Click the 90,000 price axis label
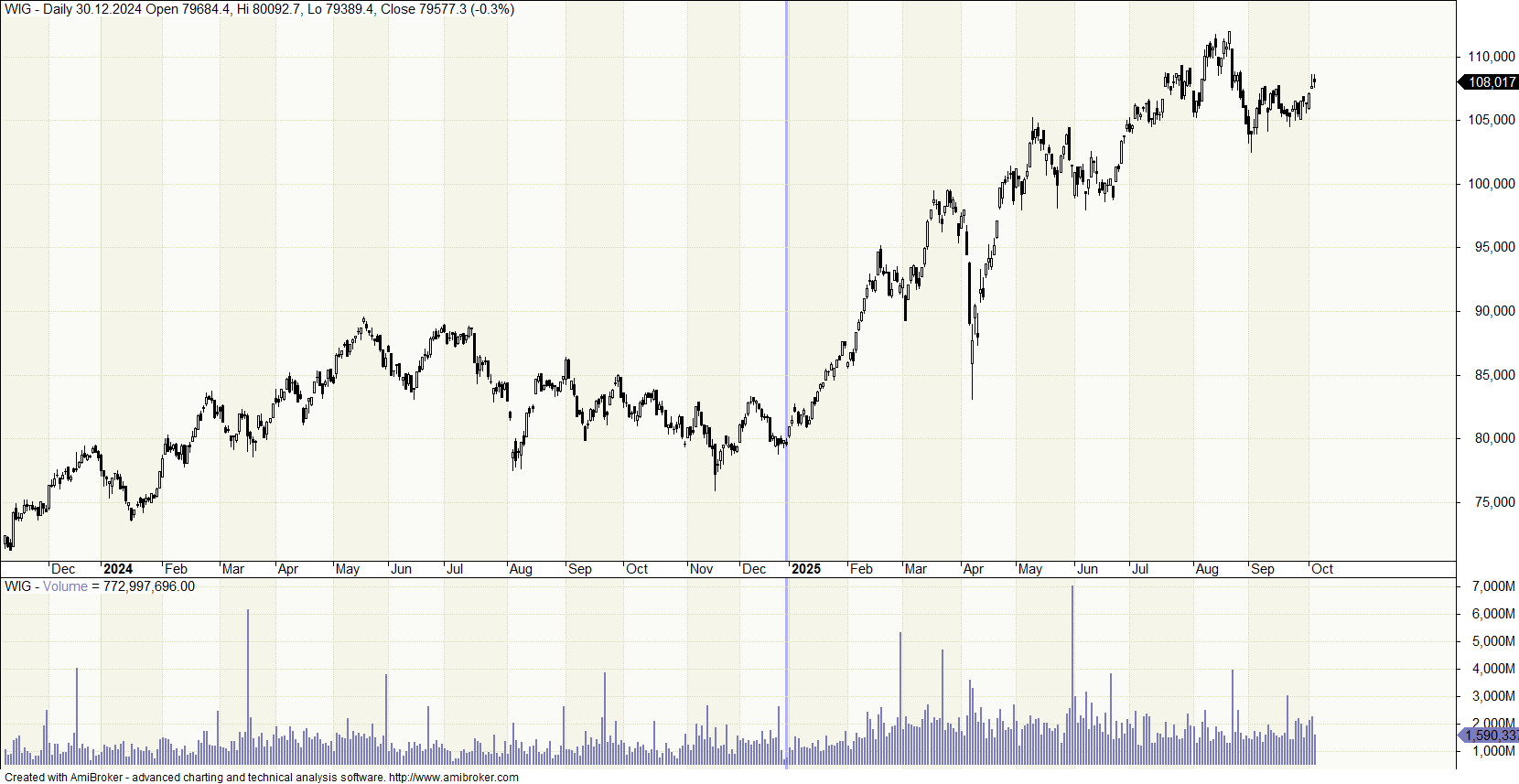 [x=1493, y=311]
